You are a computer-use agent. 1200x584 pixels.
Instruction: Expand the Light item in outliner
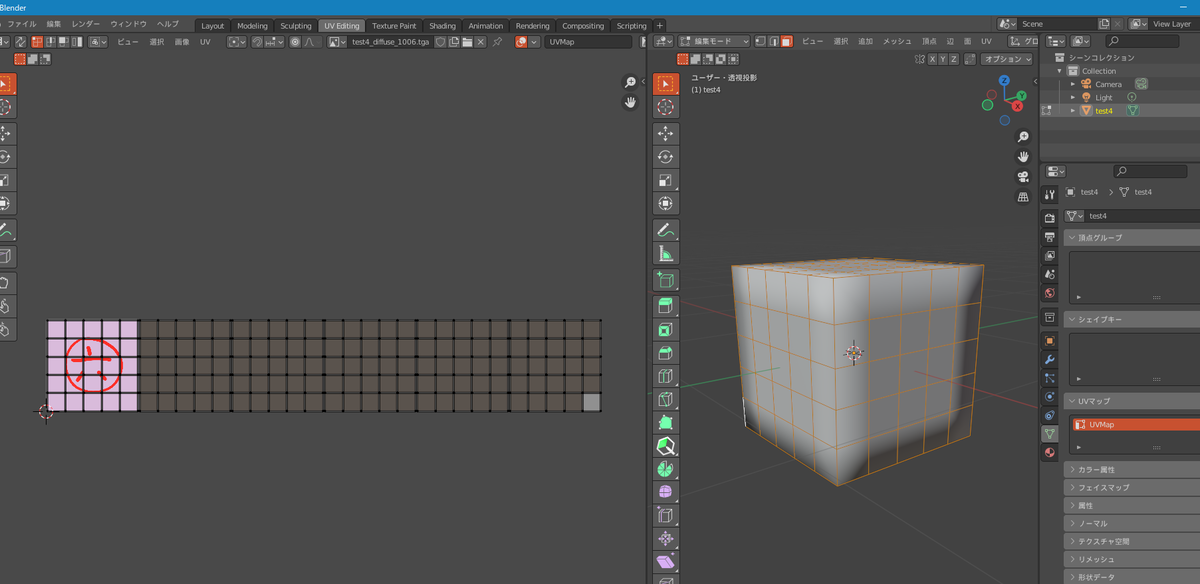coord(1073,97)
